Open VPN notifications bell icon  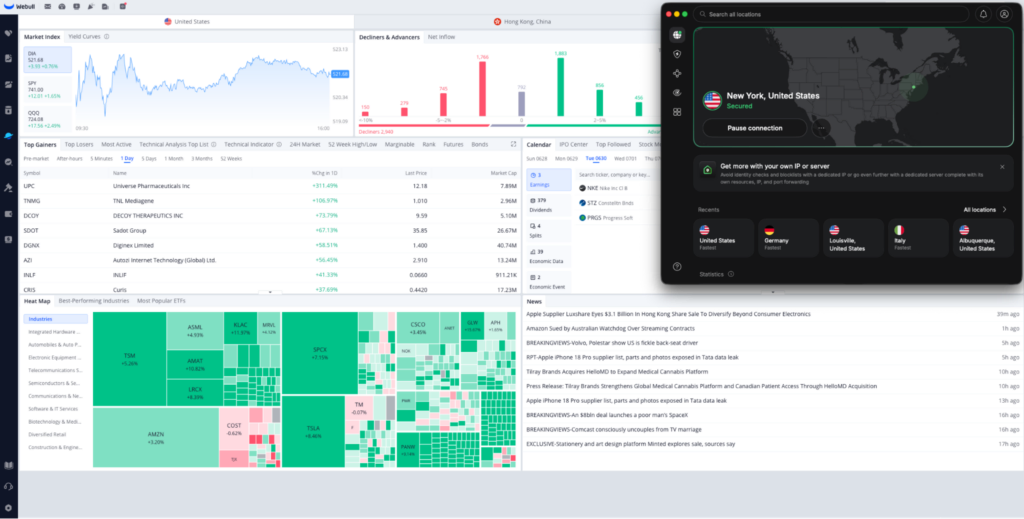[983, 14]
